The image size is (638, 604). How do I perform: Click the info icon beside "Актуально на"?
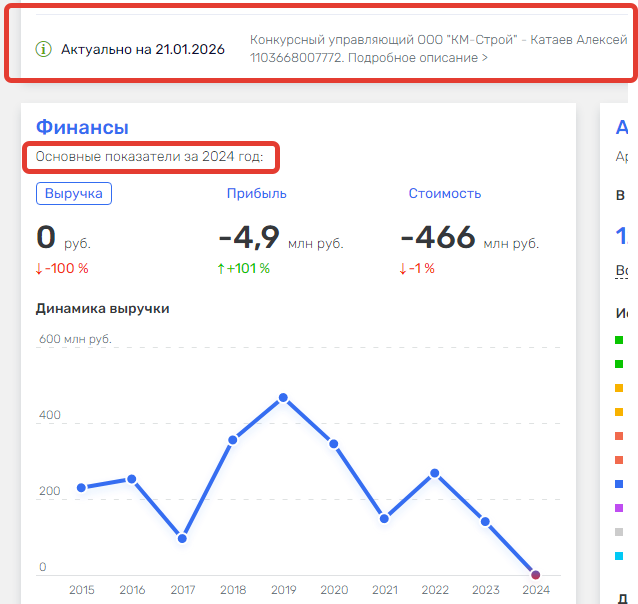click(x=43, y=49)
